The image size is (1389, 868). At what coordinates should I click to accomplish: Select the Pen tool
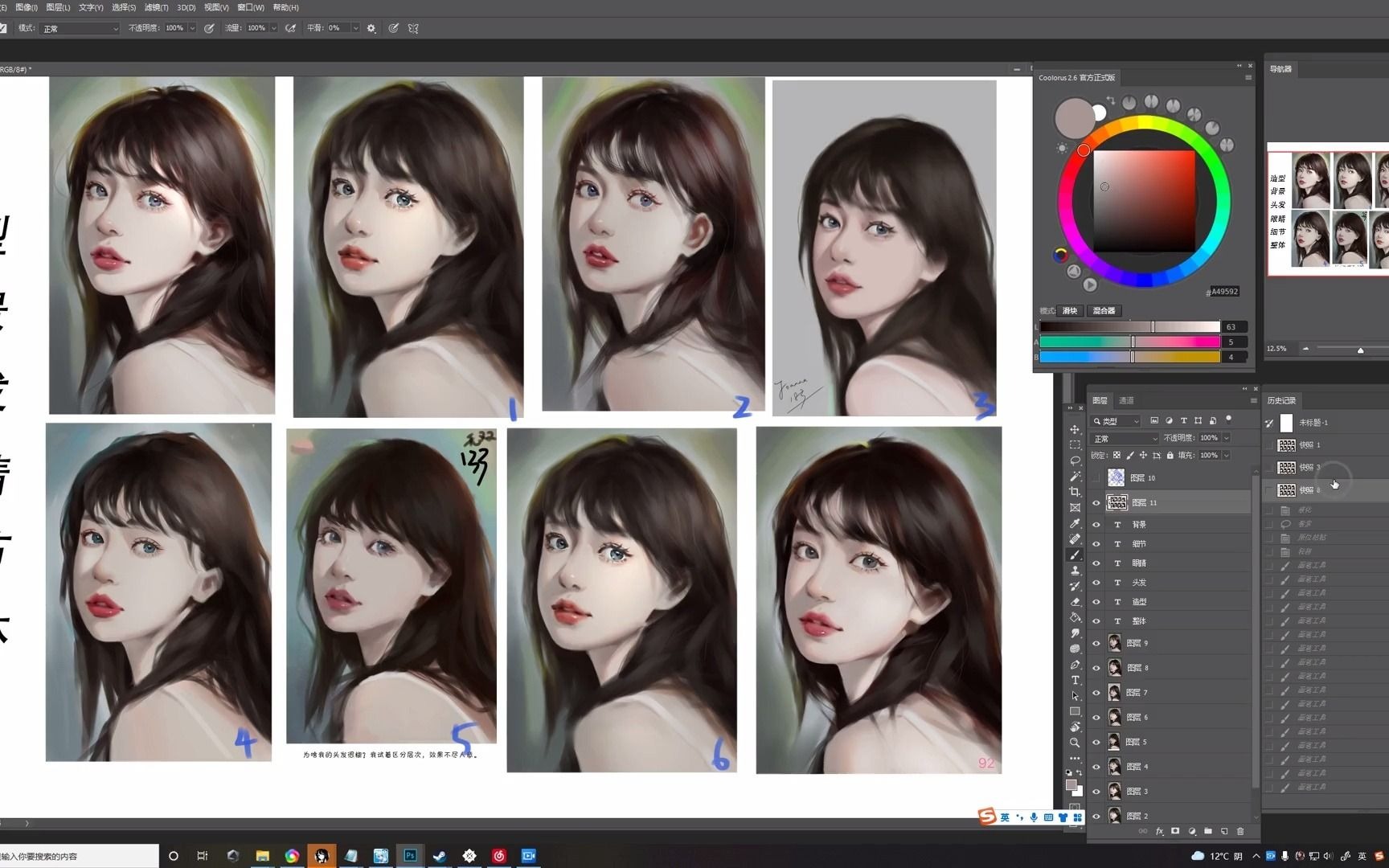click(x=1075, y=665)
